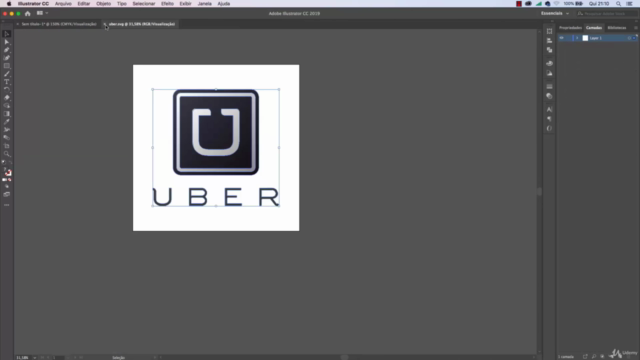Open the Artboards panel icon in dock
The width and height of the screenshot is (640, 360).
tap(549, 31)
